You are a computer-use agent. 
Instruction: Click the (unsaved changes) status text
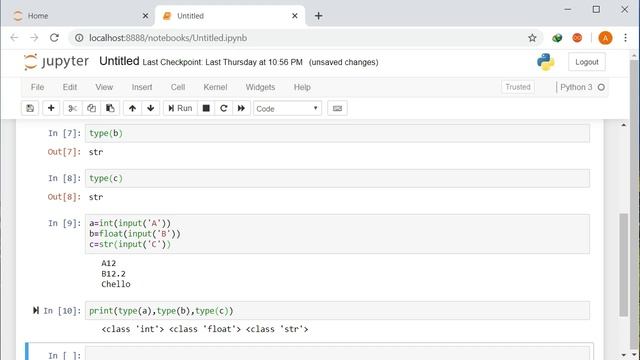pyautogui.click(x=343, y=62)
